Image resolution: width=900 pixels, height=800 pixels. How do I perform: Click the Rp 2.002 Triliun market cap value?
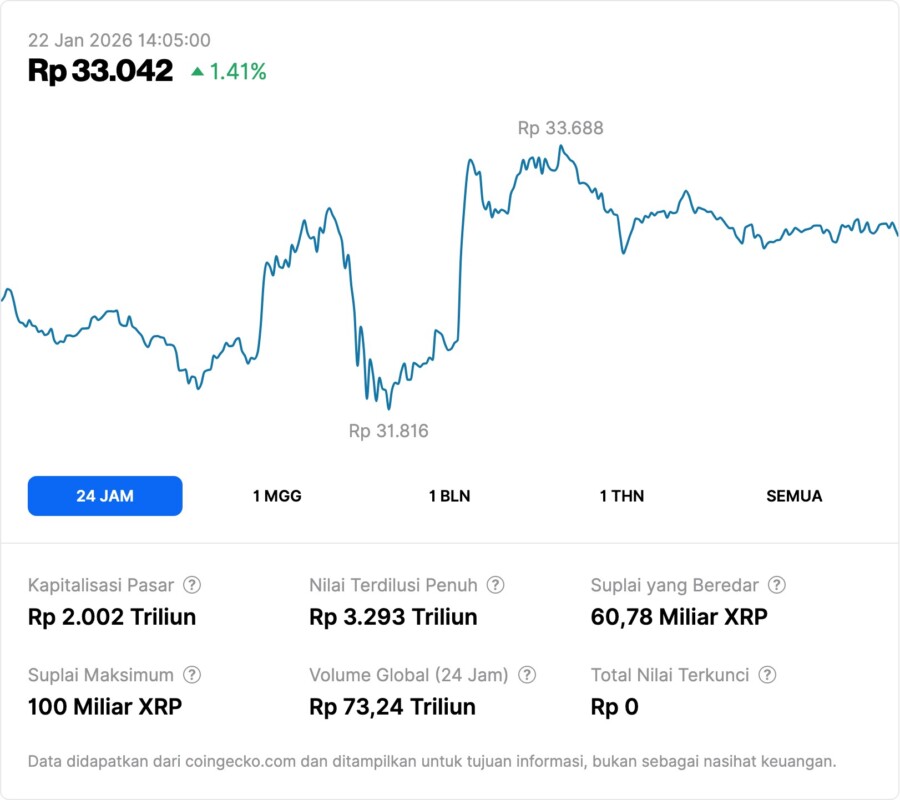pos(112,617)
